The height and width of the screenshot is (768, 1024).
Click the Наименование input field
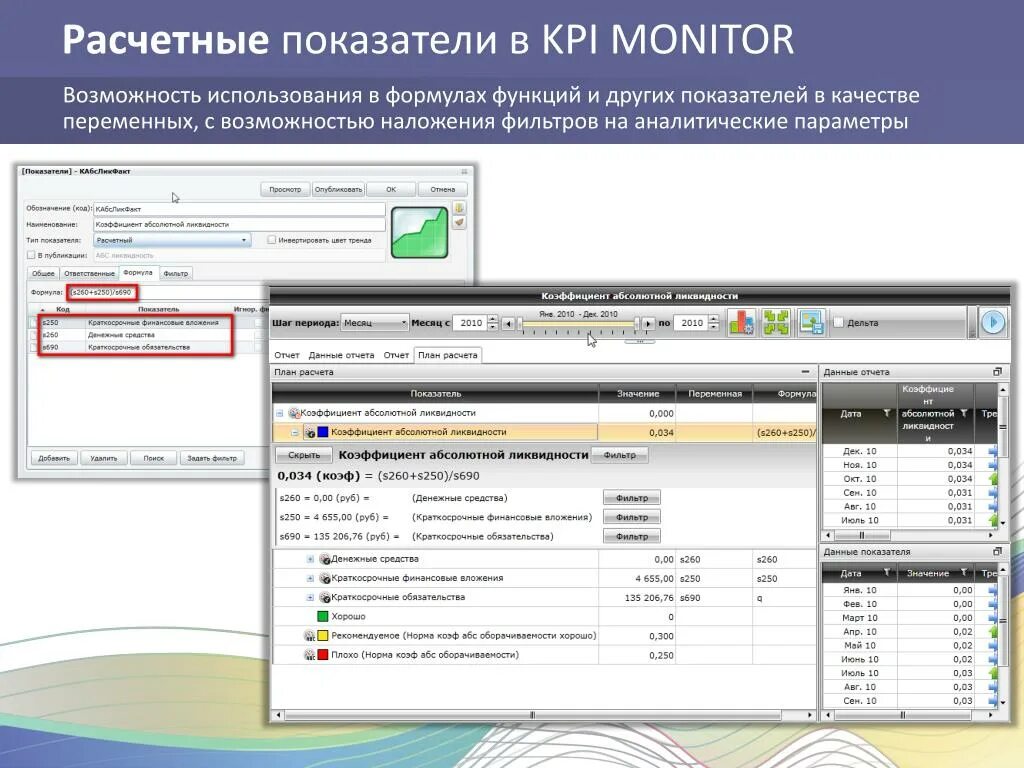tap(240, 224)
